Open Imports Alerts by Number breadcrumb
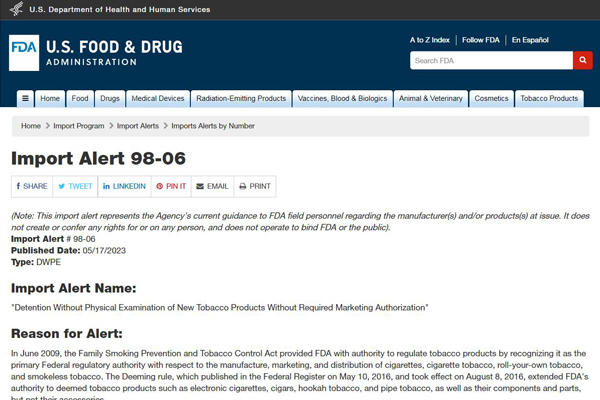Viewport: 600px width, 400px height. point(213,126)
